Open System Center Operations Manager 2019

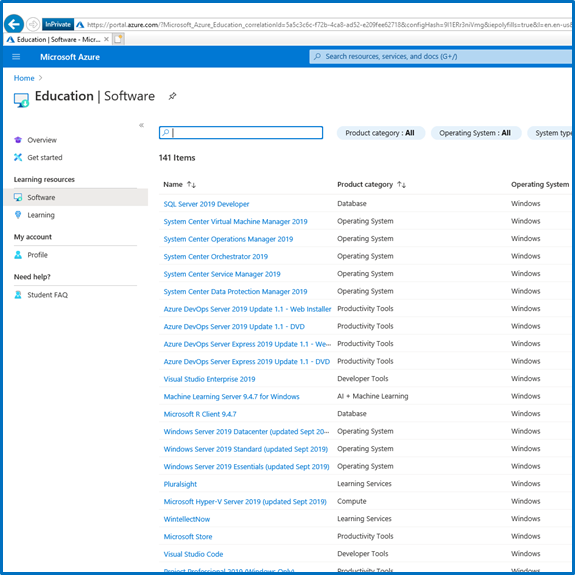(228, 239)
